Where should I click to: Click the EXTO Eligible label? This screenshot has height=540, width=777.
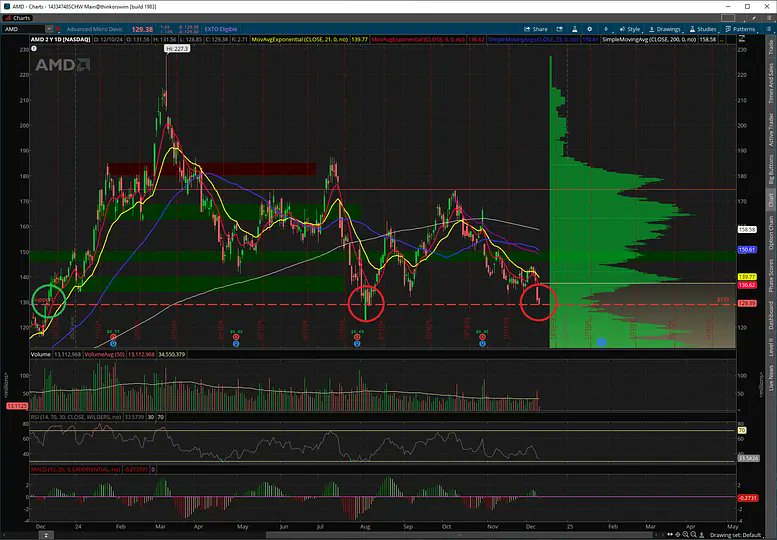[x=221, y=29]
